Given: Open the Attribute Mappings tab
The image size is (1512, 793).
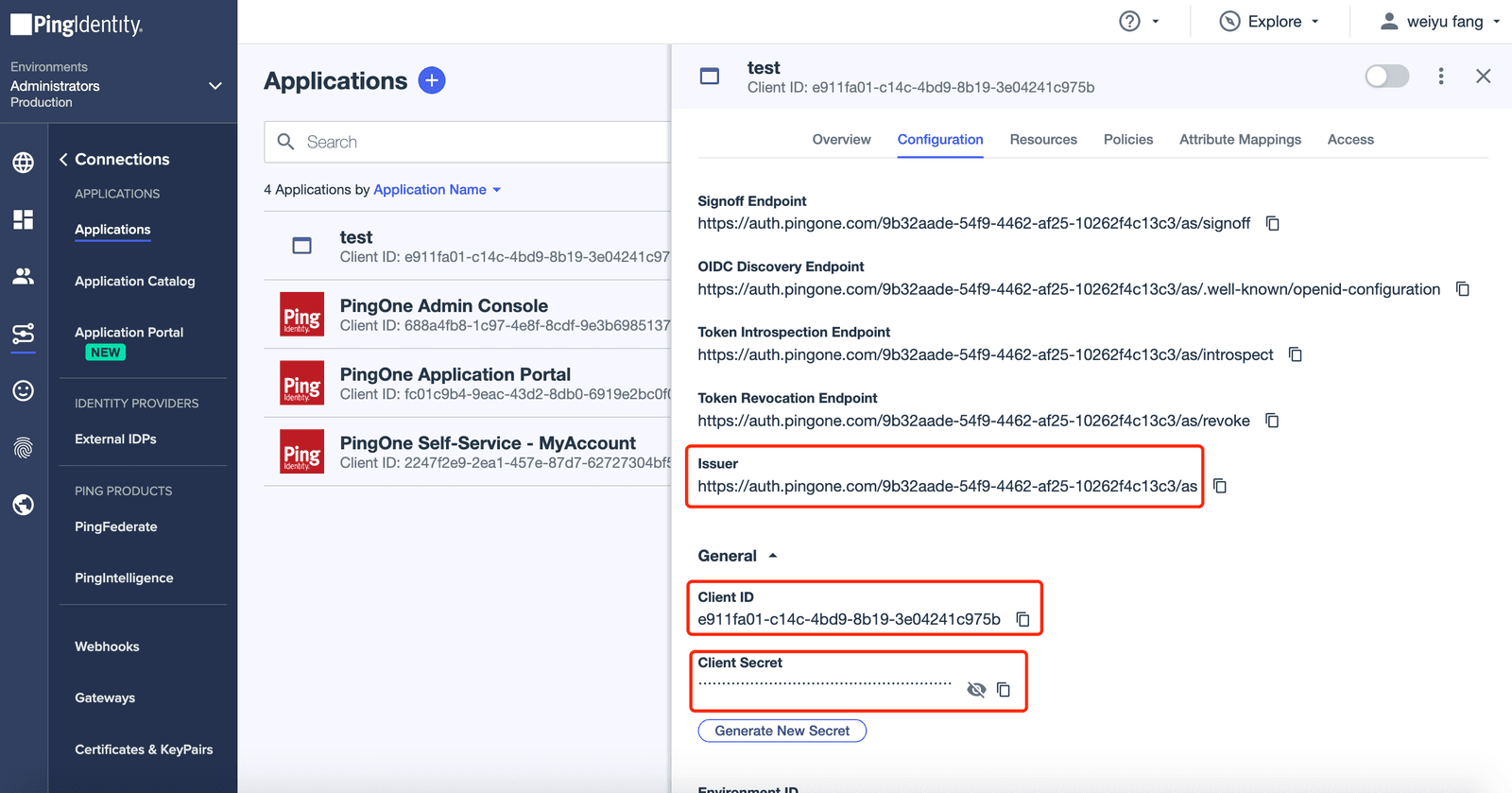Looking at the screenshot, I should point(1240,140).
